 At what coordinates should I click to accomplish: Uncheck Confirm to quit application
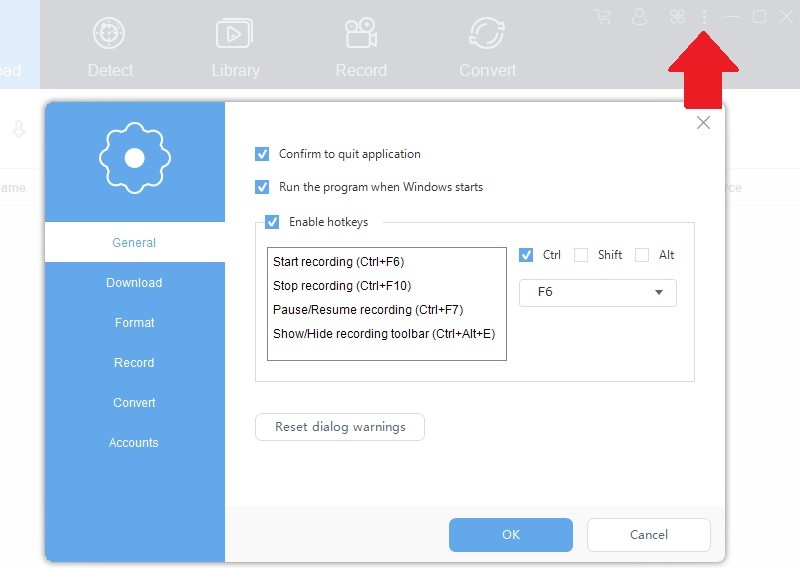263,154
